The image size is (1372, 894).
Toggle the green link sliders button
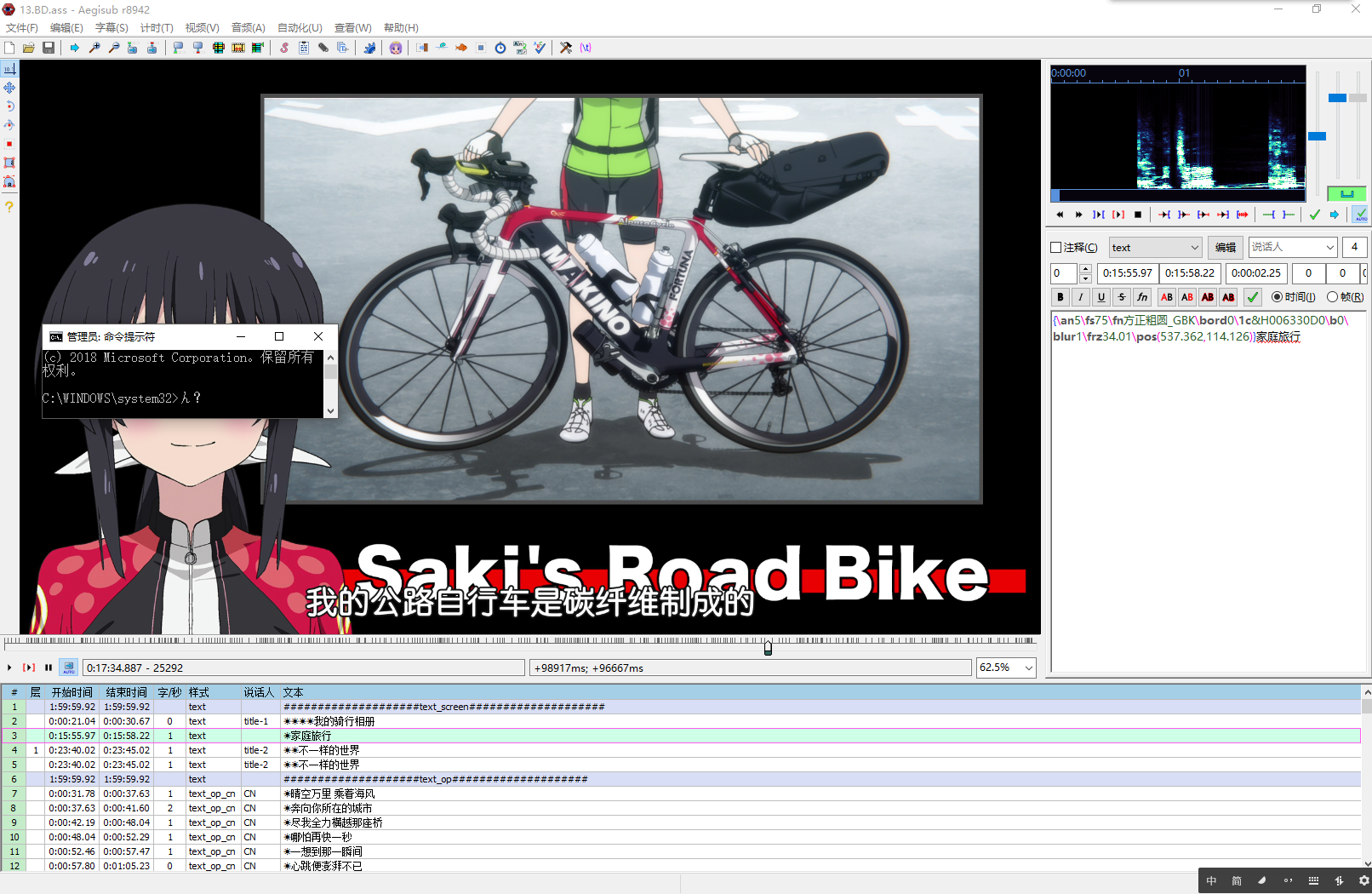(1346, 193)
